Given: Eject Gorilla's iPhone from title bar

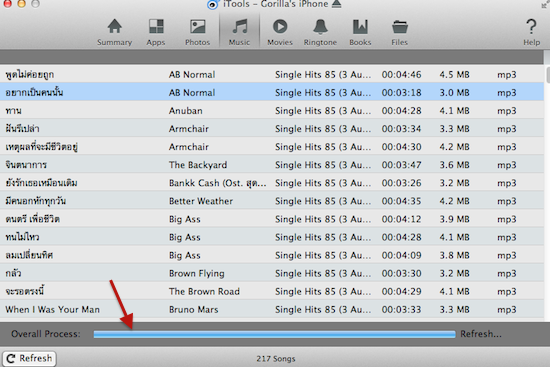Looking at the screenshot, I should (x=337, y=4).
